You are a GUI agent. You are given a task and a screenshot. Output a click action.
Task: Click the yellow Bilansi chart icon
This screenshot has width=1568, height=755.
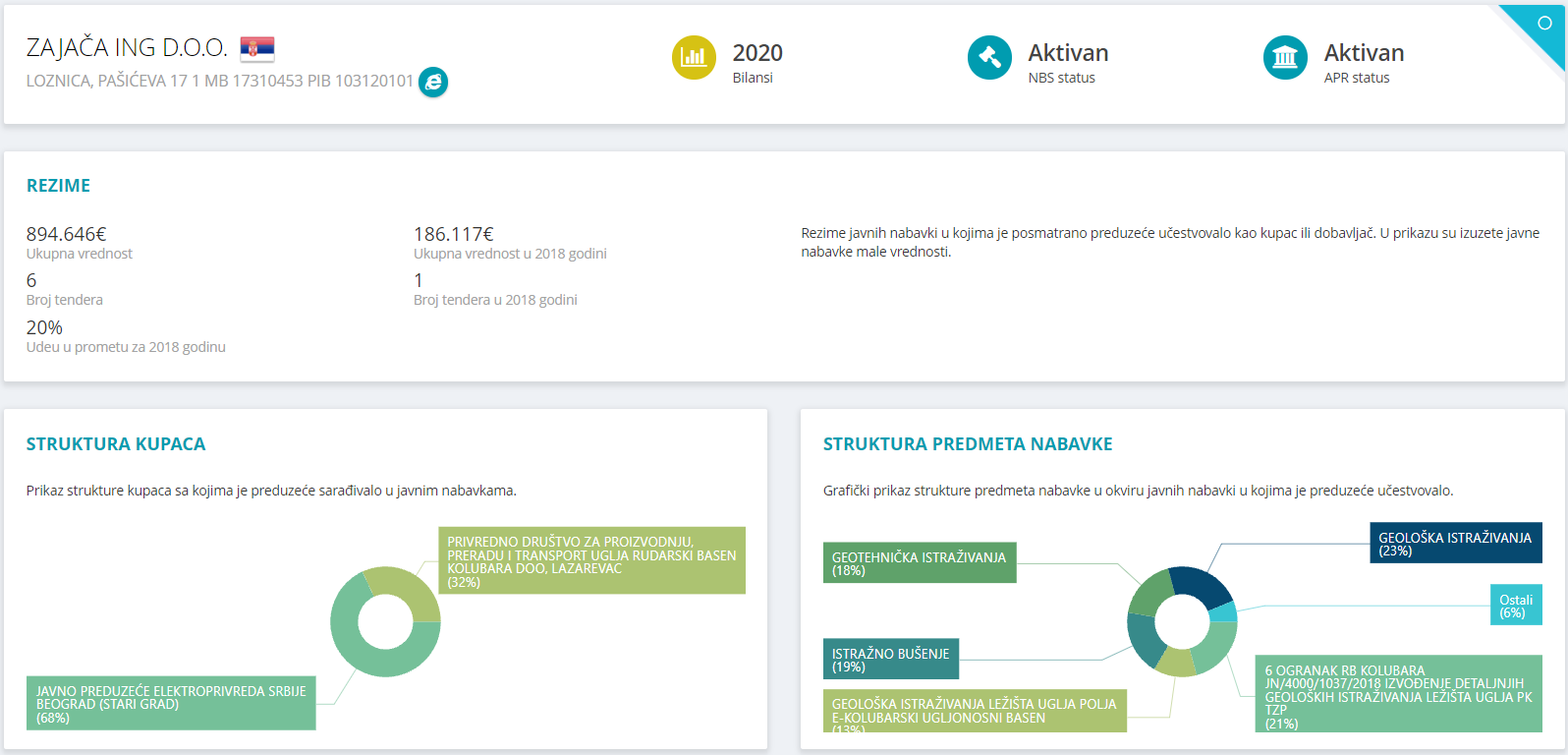tap(694, 58)
